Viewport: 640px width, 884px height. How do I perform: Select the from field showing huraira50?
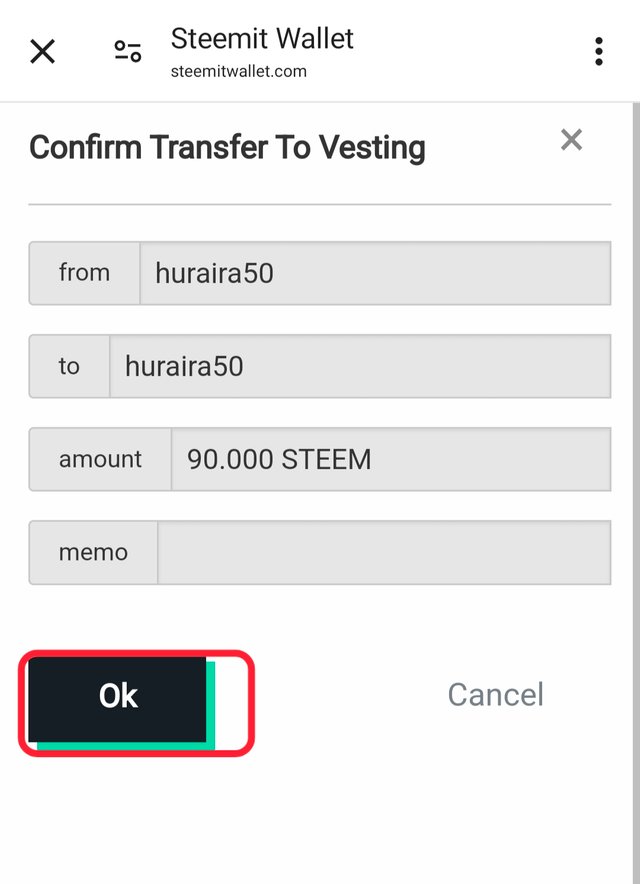[375, 273]
